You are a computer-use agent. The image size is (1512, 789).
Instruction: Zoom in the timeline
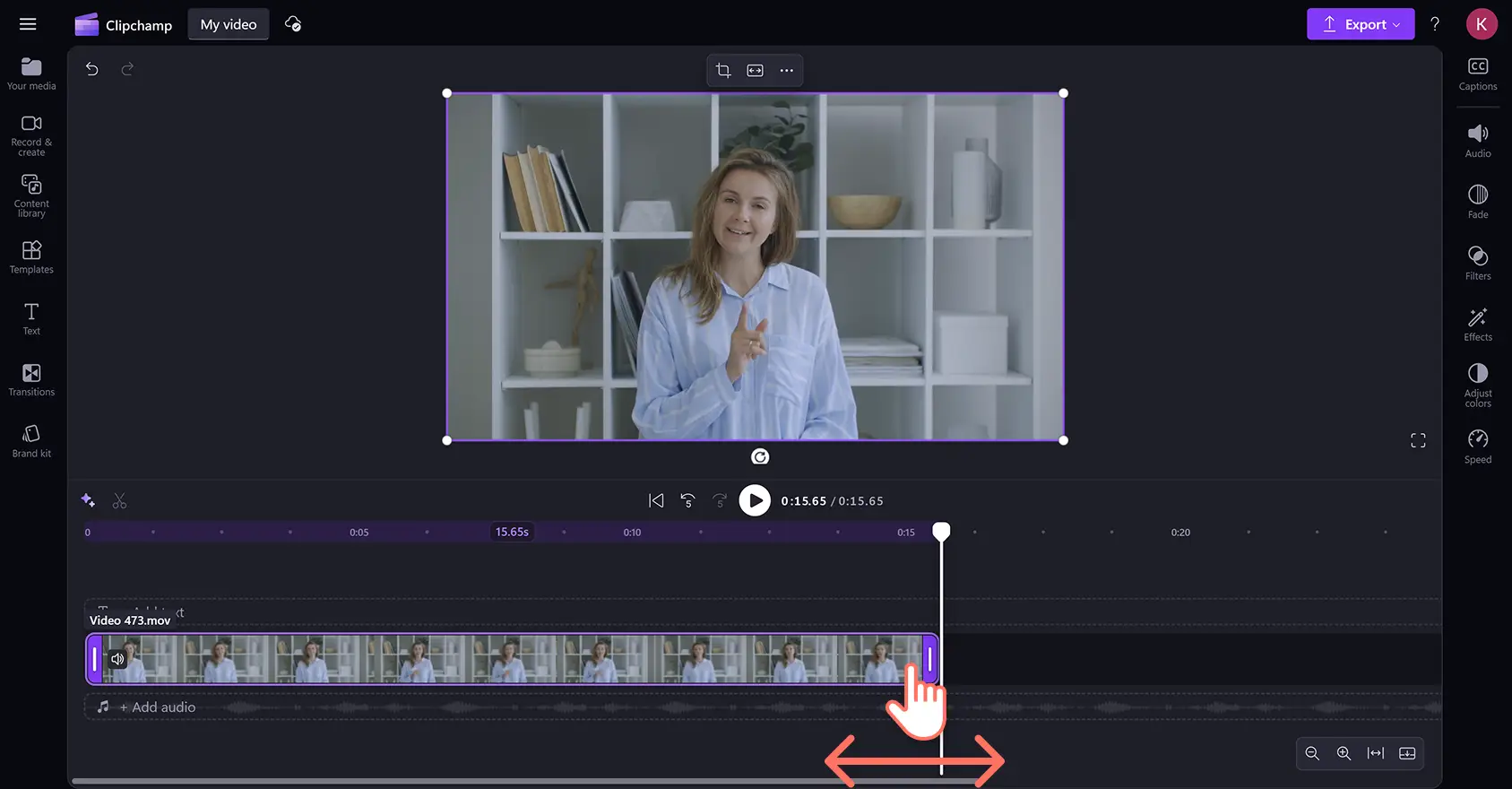click(x=1344, y=753)
